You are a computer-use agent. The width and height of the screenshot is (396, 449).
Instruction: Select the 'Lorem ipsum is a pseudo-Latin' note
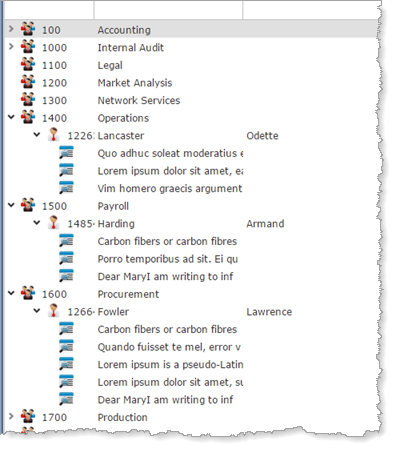point(170,365)
